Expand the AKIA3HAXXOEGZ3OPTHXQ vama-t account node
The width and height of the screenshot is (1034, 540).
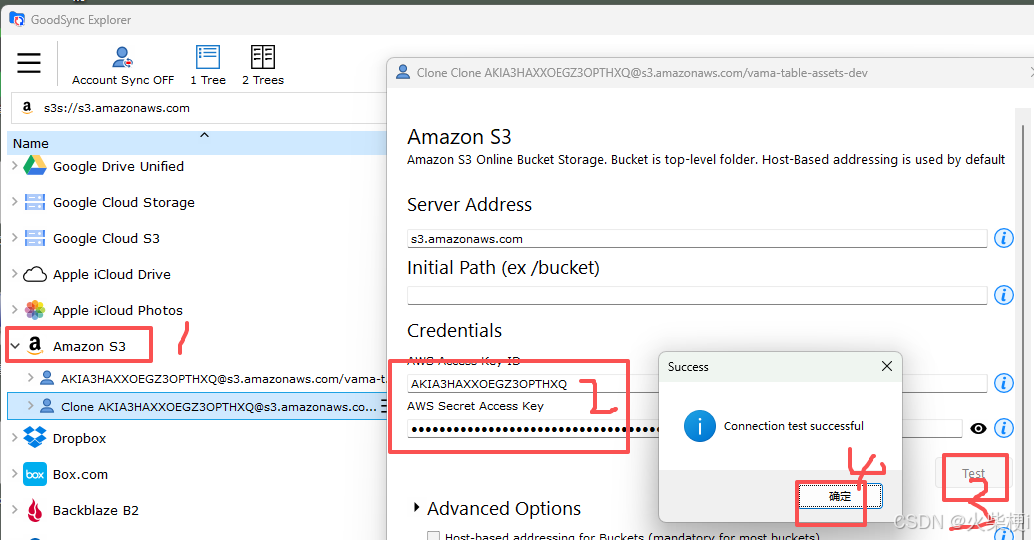[x=30, y=378]
